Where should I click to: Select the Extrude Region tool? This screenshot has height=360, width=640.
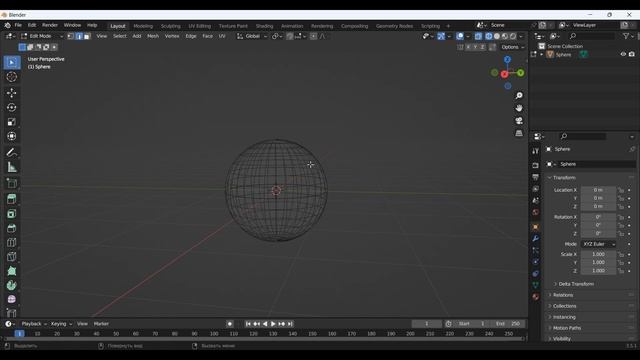point(12,199)
